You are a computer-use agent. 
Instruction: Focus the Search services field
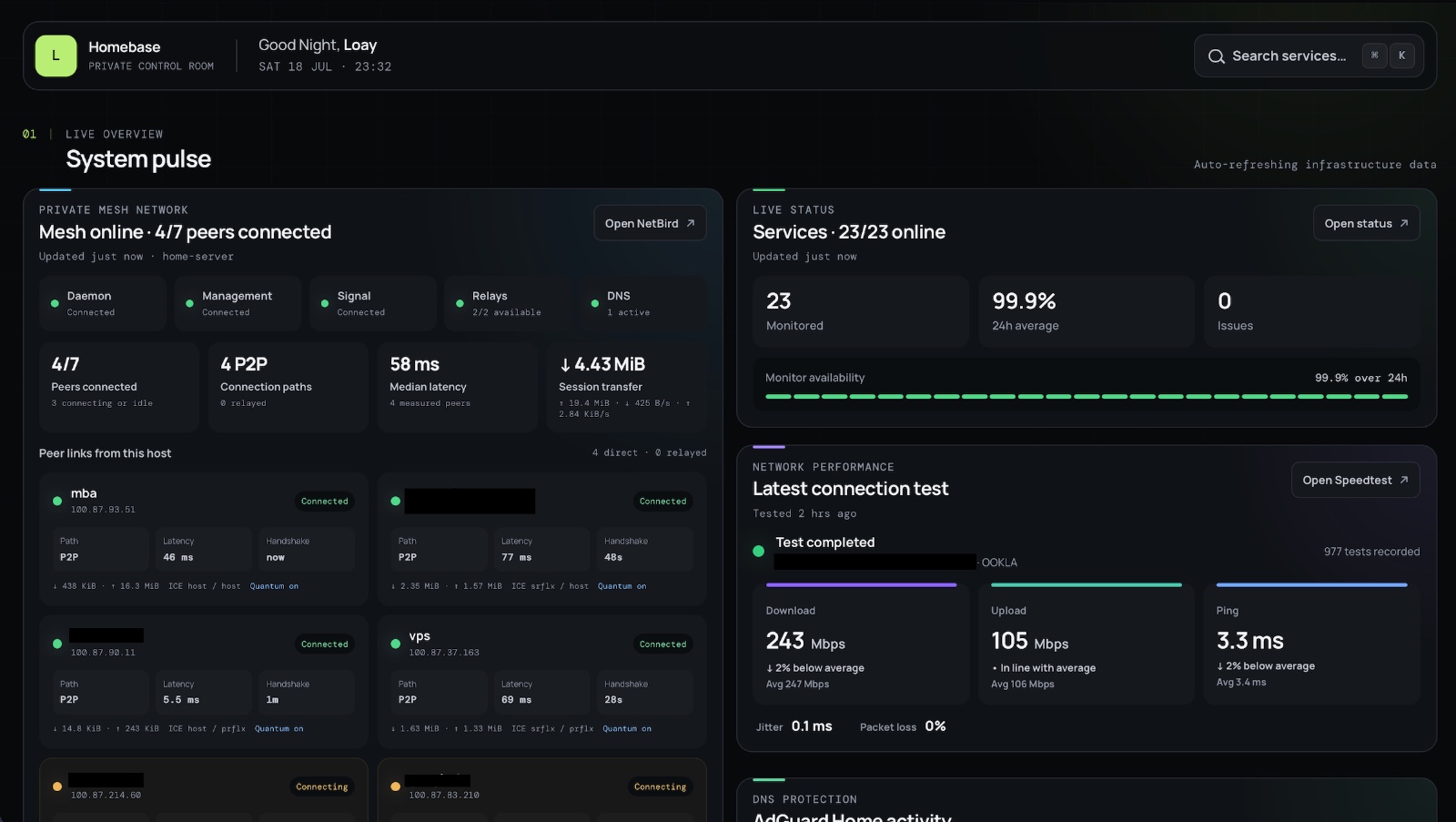point(1309,56)
